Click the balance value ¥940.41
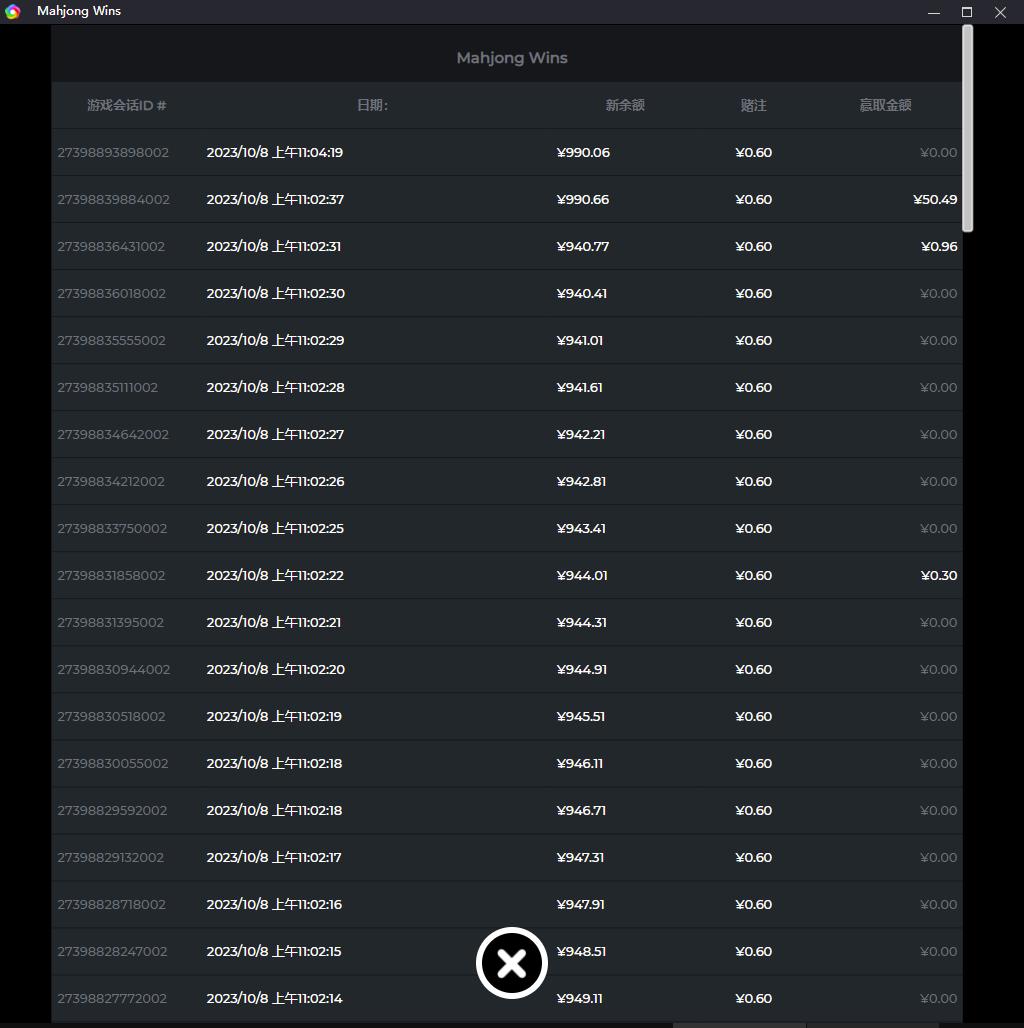This screenshot has height=1028, width=1024. pos(581,293)
